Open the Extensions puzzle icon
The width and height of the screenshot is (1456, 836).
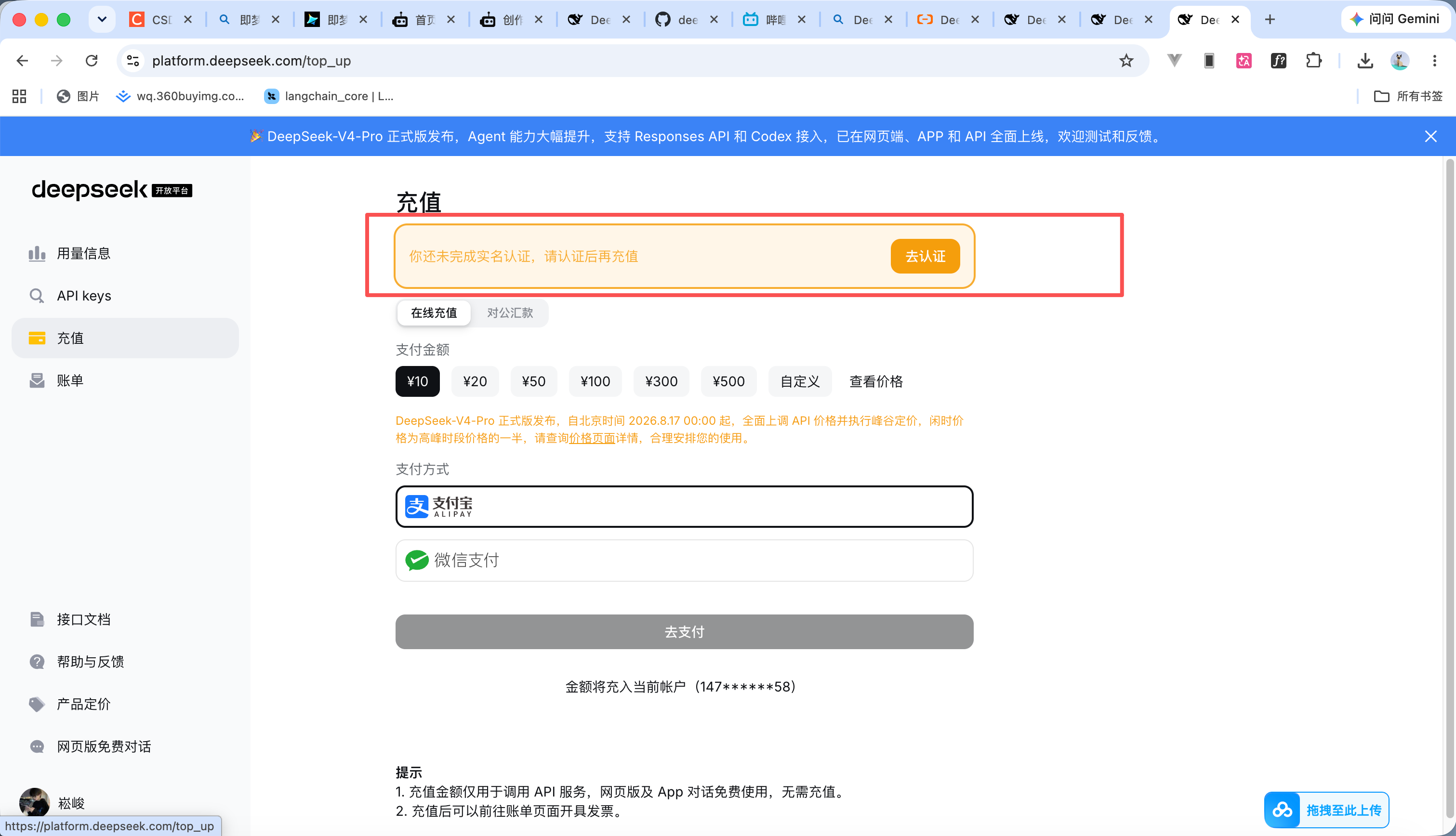(x=1313, y=60)
